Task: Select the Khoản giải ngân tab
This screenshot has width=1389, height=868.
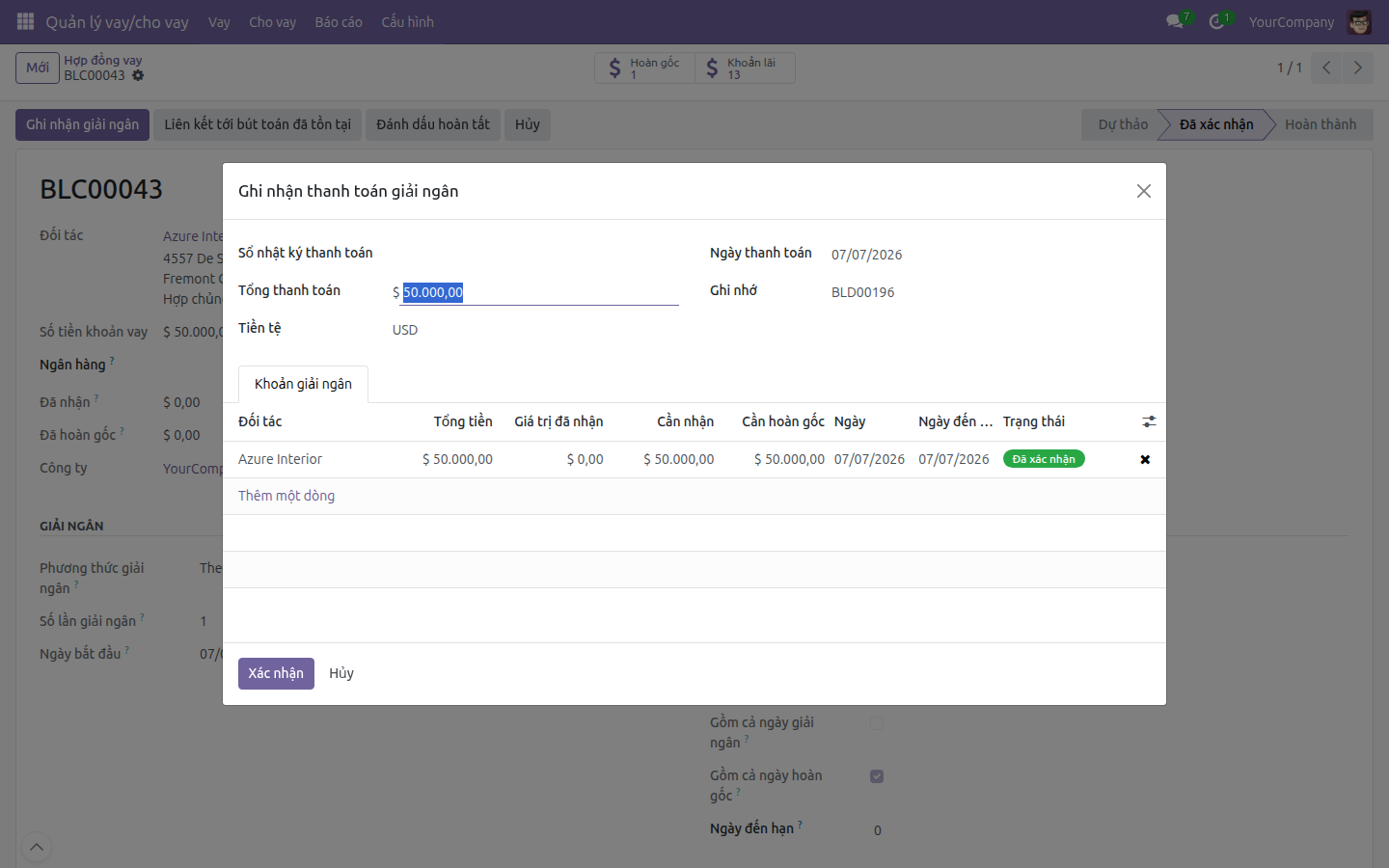Action: pos(303,384)
